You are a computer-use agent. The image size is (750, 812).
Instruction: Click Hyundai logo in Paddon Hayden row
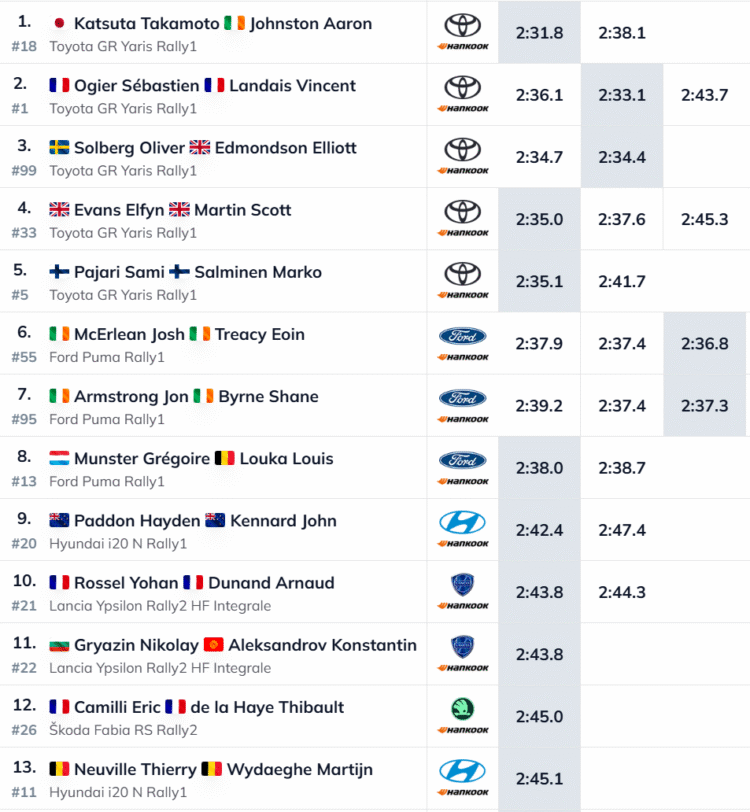[462, 522]
